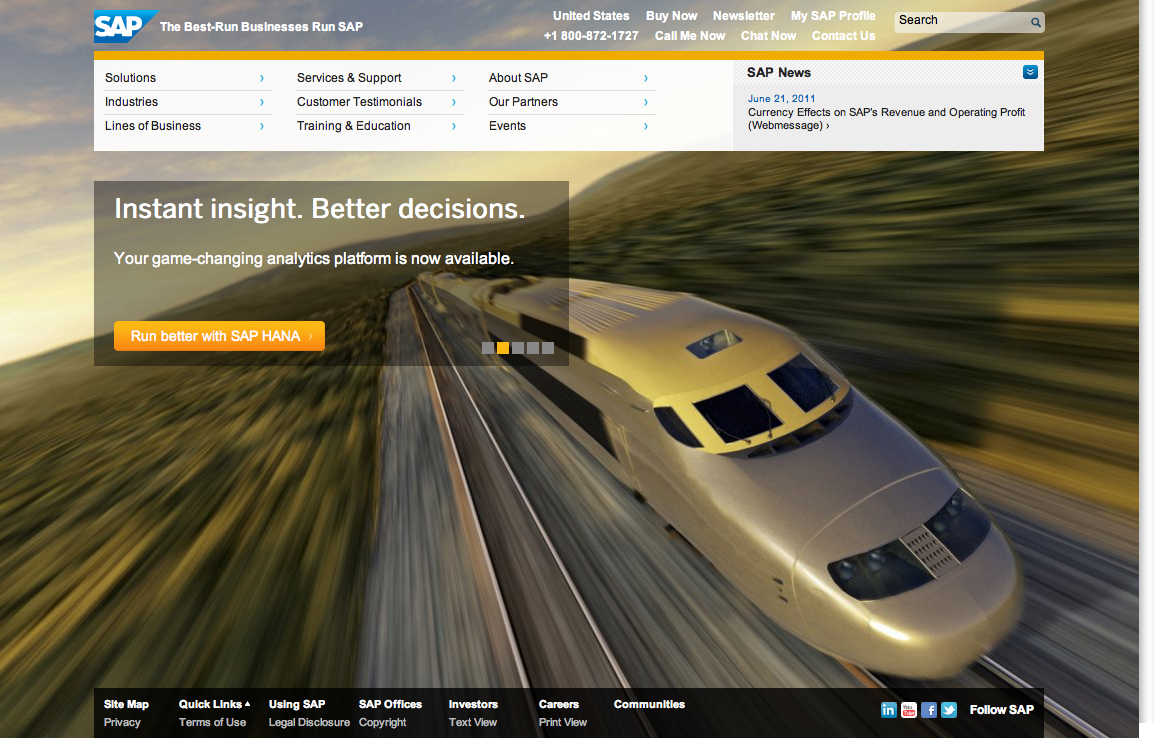Expand the Events arrow
Viewport: 1154px width, 738px height.
pyautogui.click(x=645, y=127)
